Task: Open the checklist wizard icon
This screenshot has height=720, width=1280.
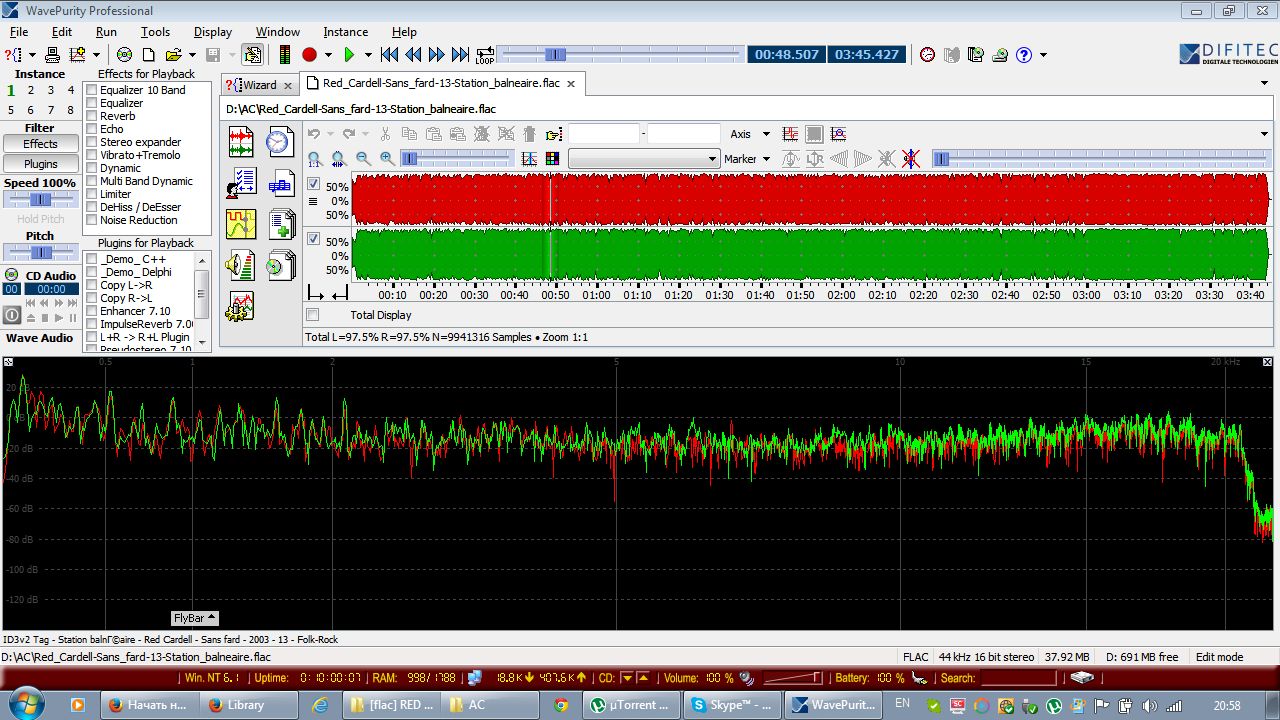Action: click(x=241, y=182)
